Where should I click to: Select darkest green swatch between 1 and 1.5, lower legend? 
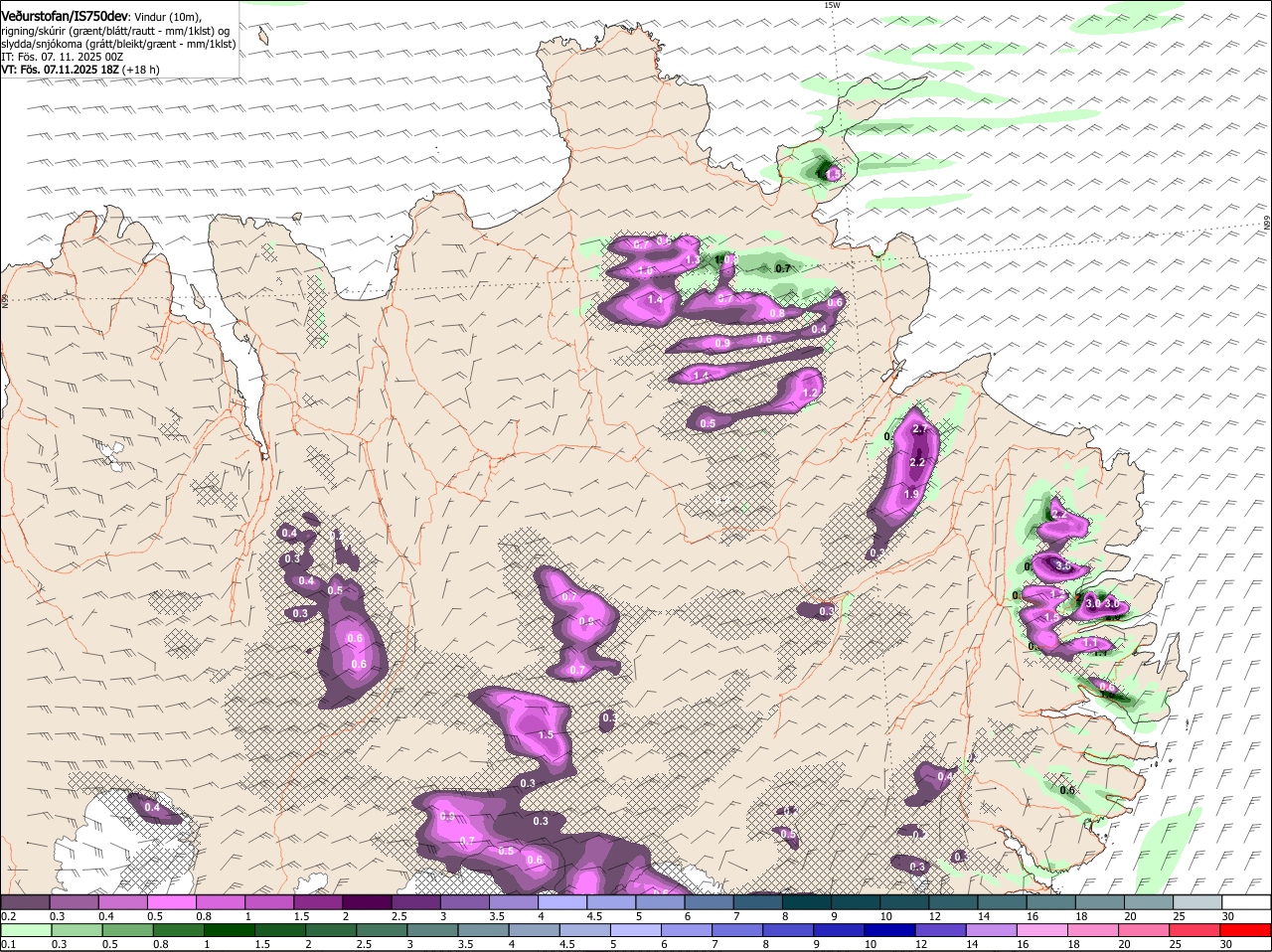[x=230, y=930]
